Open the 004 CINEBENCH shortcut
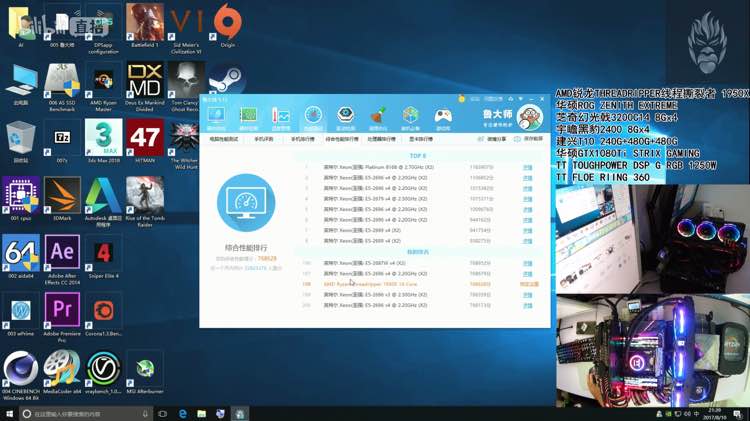Viewport: 750px width, 421px height. click(21, 376)
